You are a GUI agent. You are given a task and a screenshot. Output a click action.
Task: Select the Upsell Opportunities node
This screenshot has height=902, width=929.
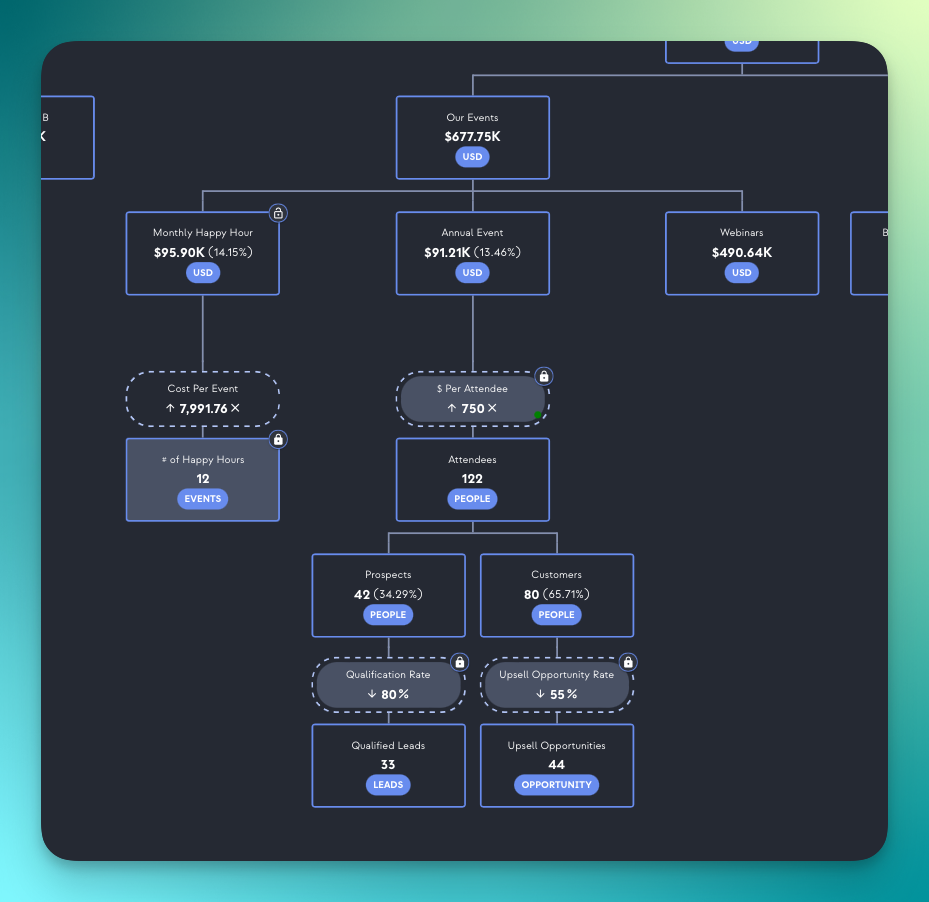pos(556,765)
